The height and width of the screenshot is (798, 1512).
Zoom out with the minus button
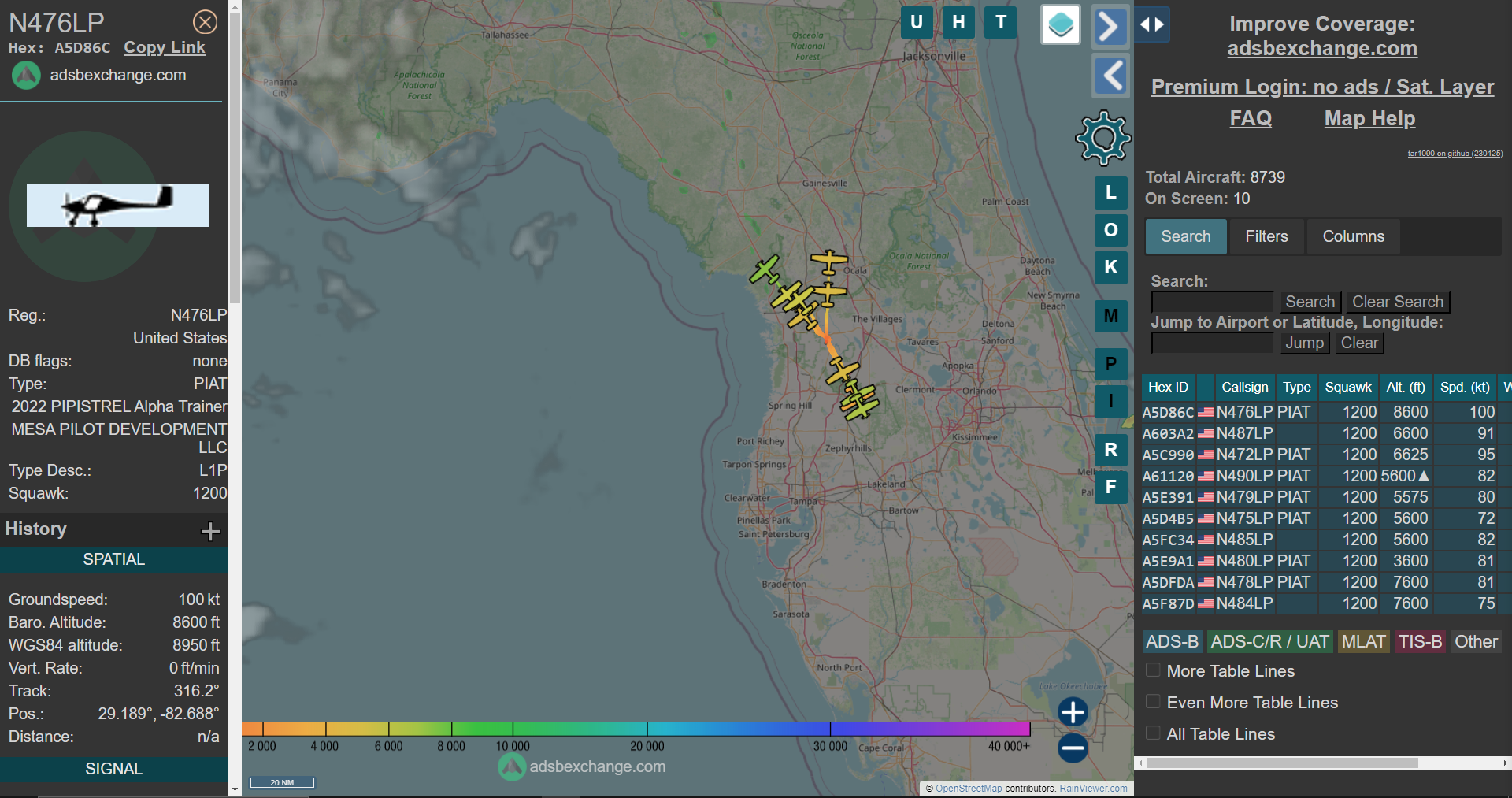point(1073,748)
